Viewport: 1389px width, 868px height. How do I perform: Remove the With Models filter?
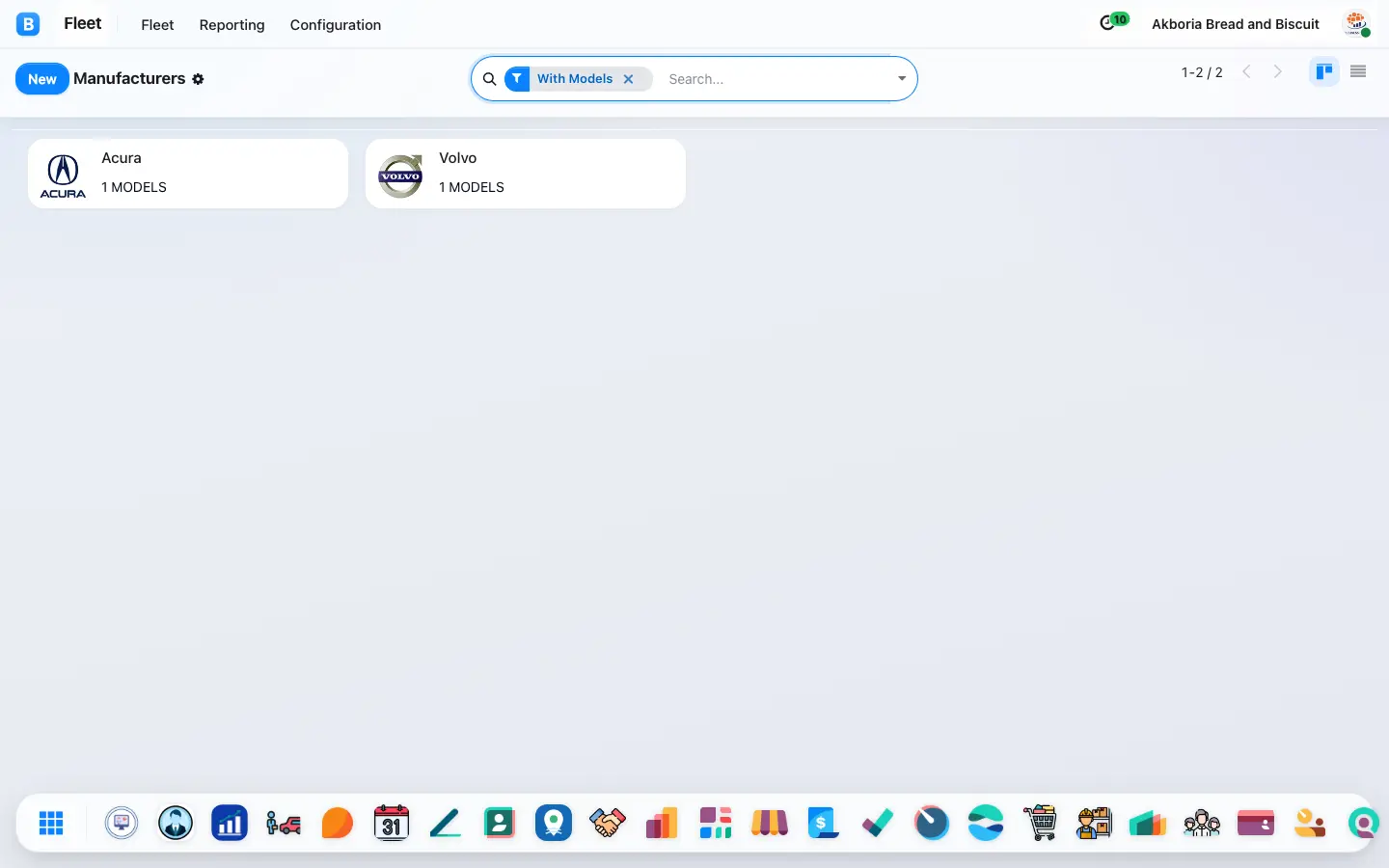(x=628, y=79)
